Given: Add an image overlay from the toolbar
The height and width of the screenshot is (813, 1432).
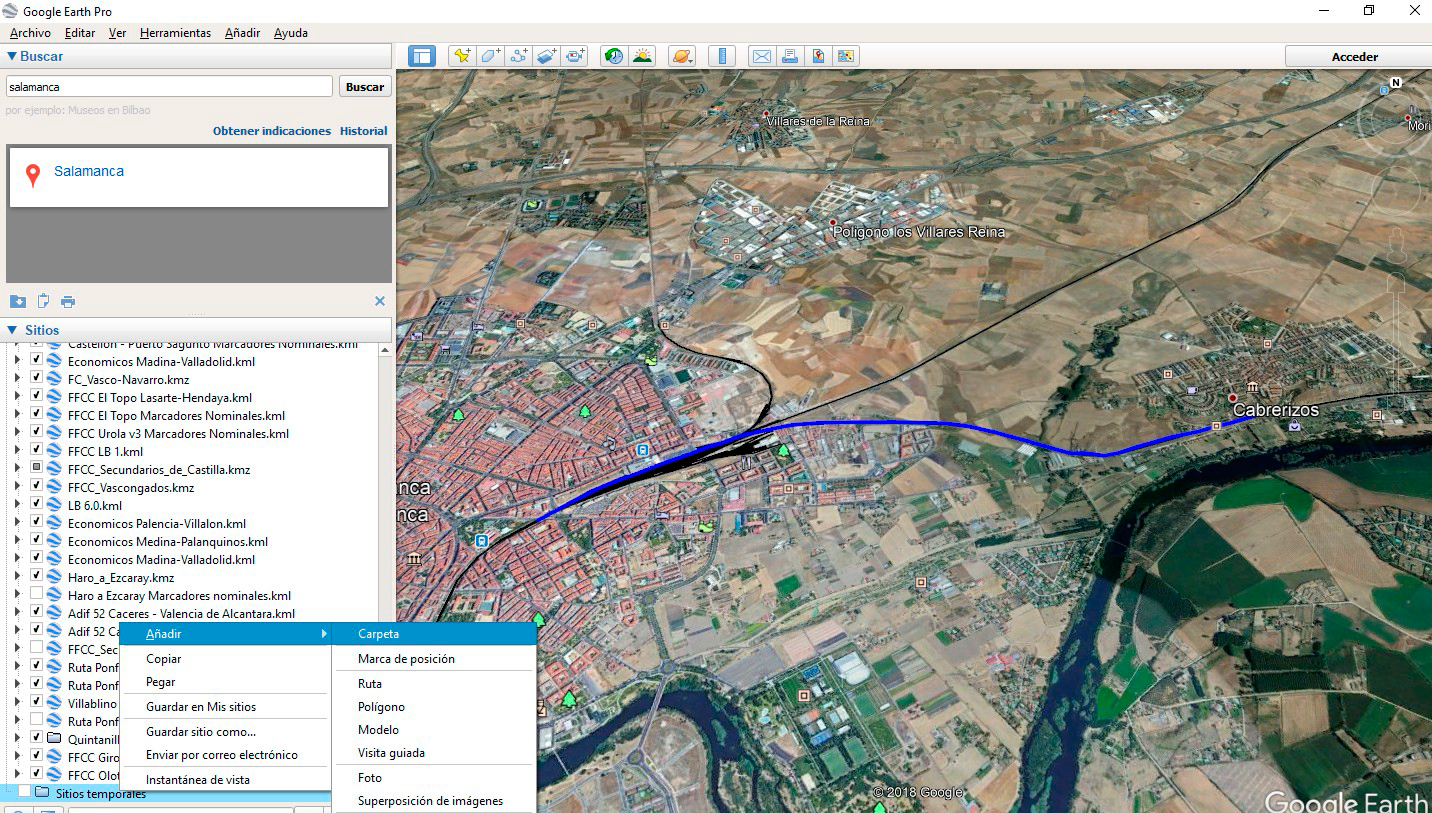Looking at the screenshot, I should [x=546, y=56].
